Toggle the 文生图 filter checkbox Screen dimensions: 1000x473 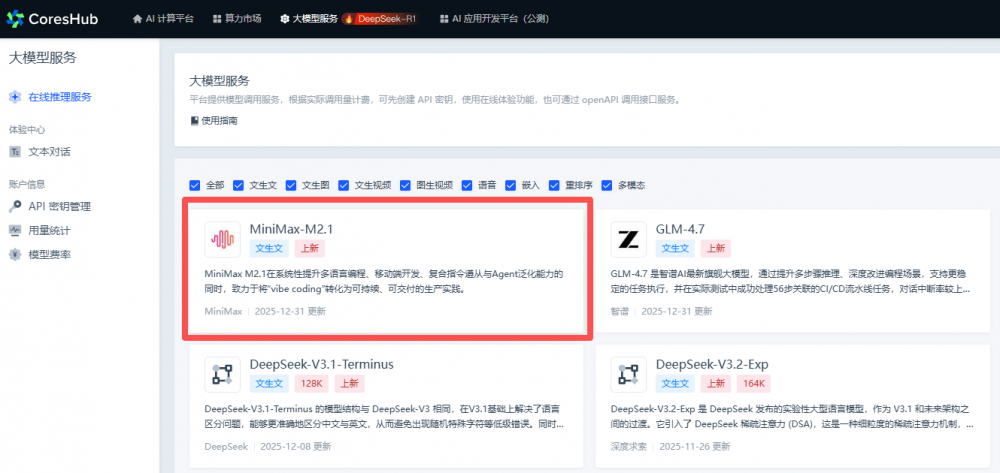point(291,185)
